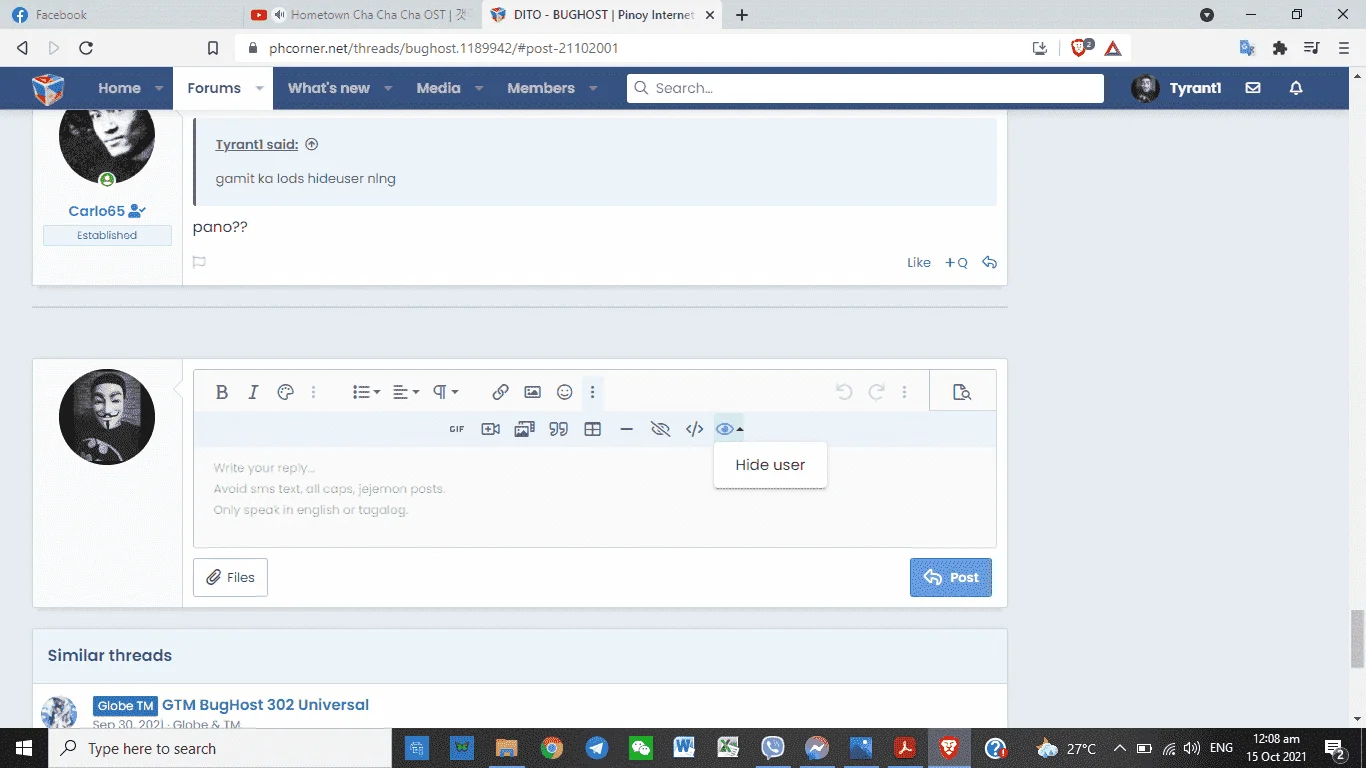The image size is (1366, 768).
Task: Toggle bold formatting in the reply editor
Action: pyautogui.click(x=222, y=392)
